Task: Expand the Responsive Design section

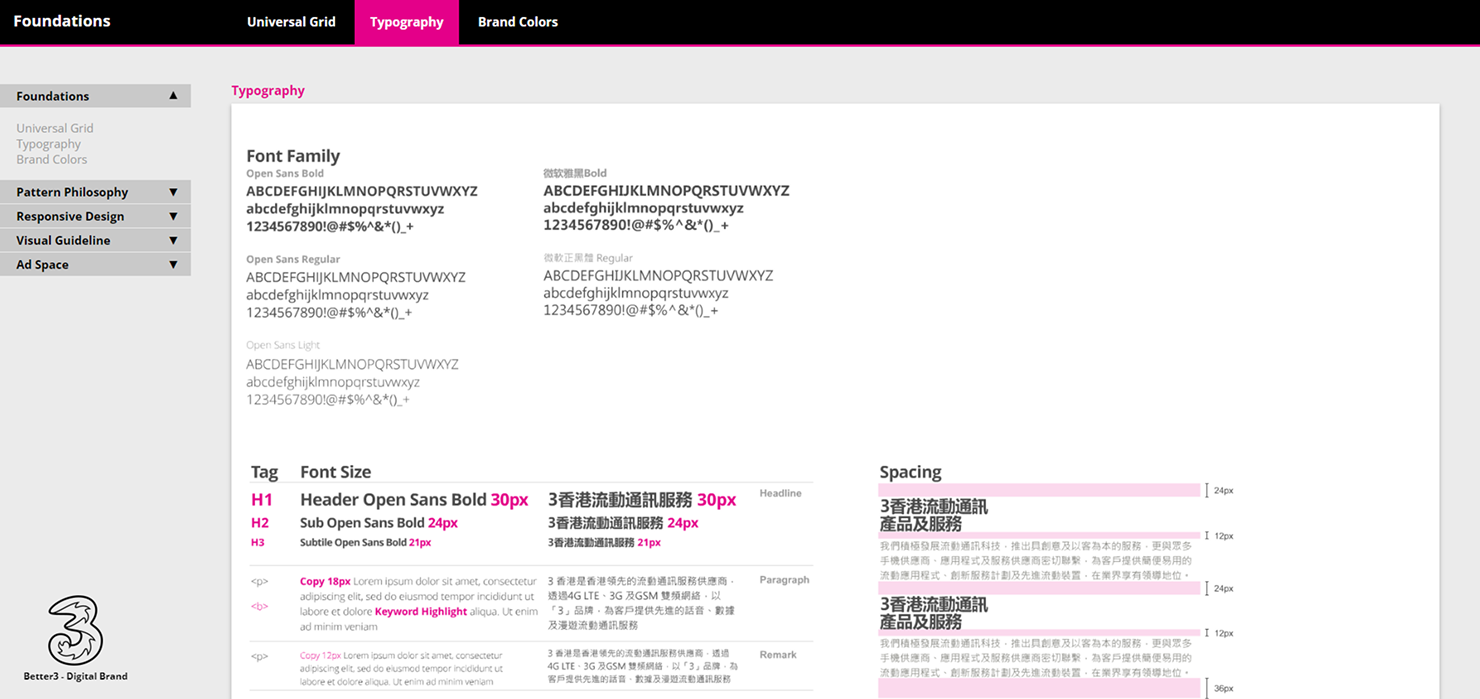Action: tap(173, 216)
